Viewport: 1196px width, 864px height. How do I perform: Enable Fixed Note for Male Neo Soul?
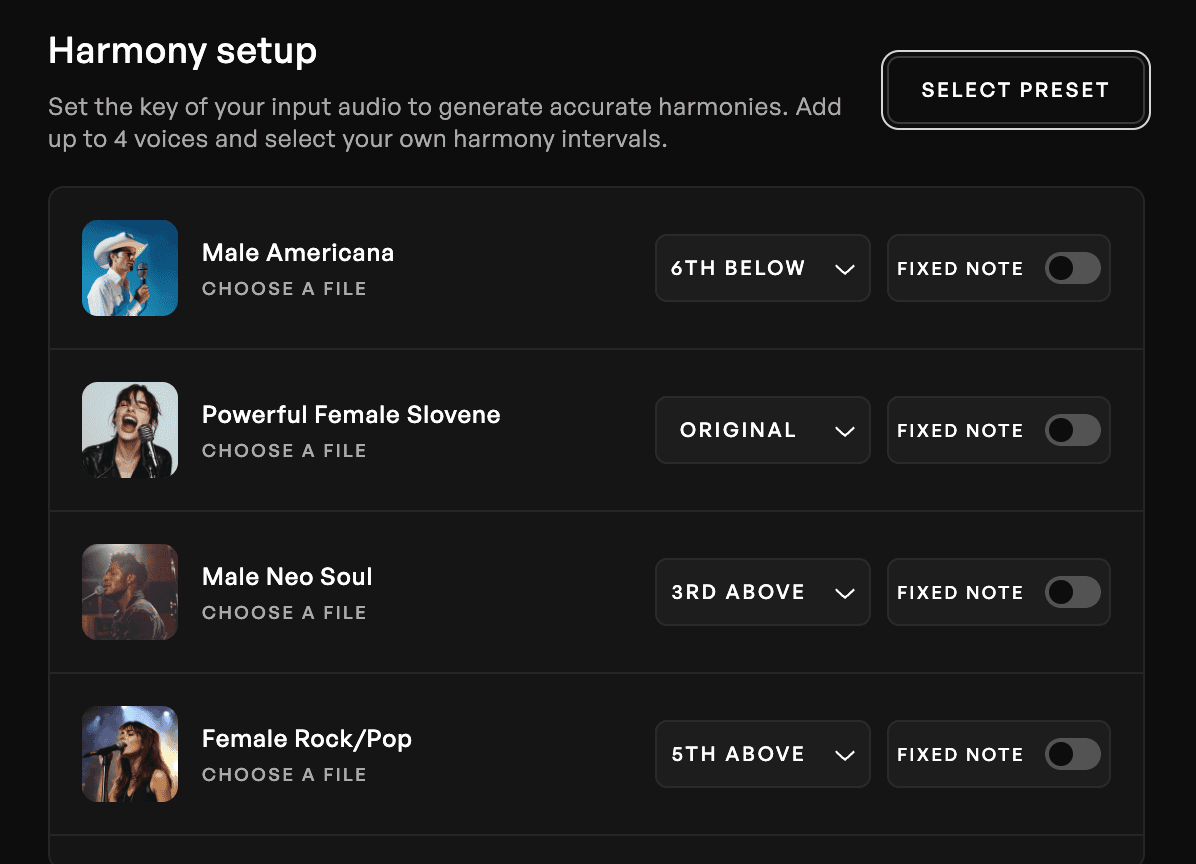pyautogui.click(x=1072, y=592)
